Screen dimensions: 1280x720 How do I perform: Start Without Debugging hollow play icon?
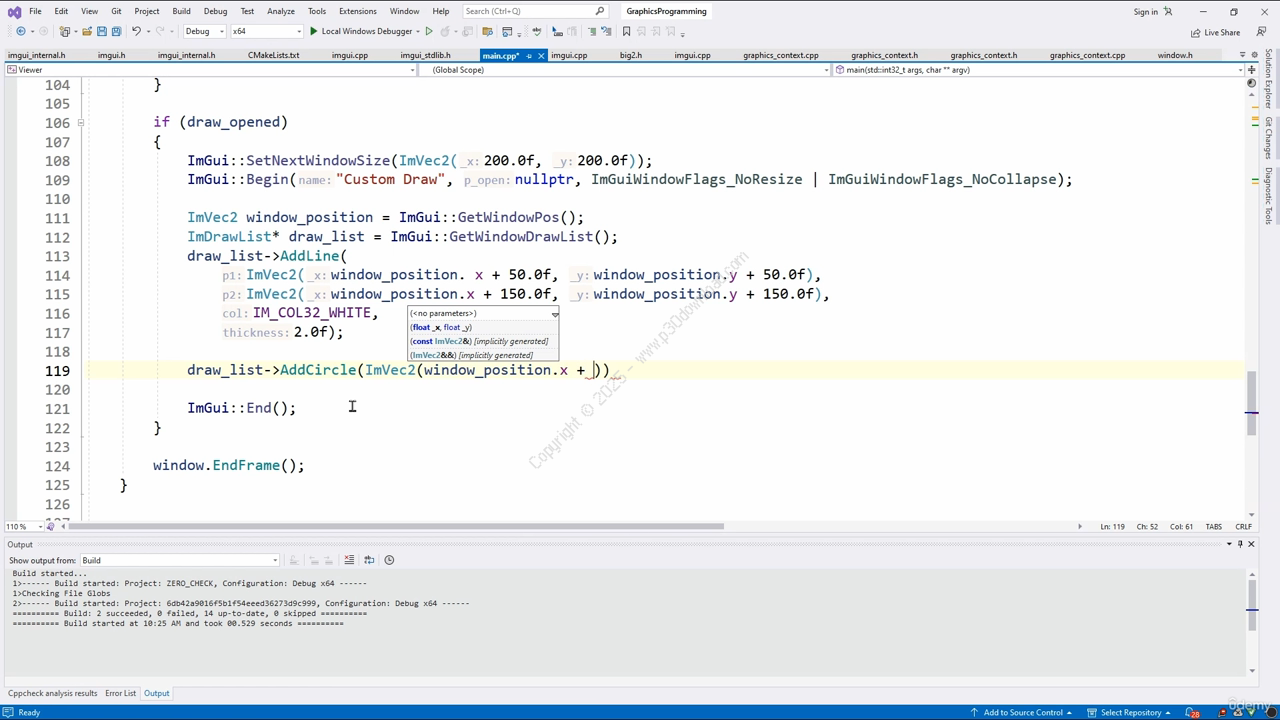pos(429,31)
